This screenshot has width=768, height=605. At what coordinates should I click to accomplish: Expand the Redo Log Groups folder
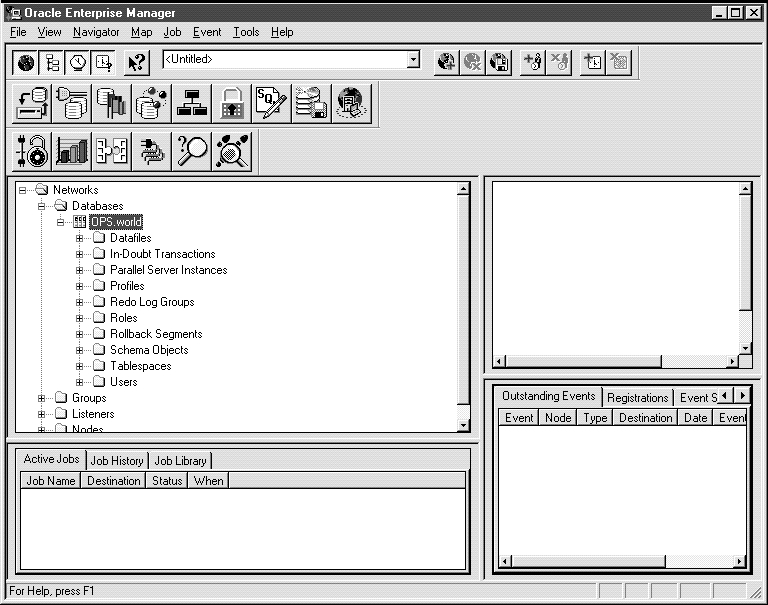79,302
